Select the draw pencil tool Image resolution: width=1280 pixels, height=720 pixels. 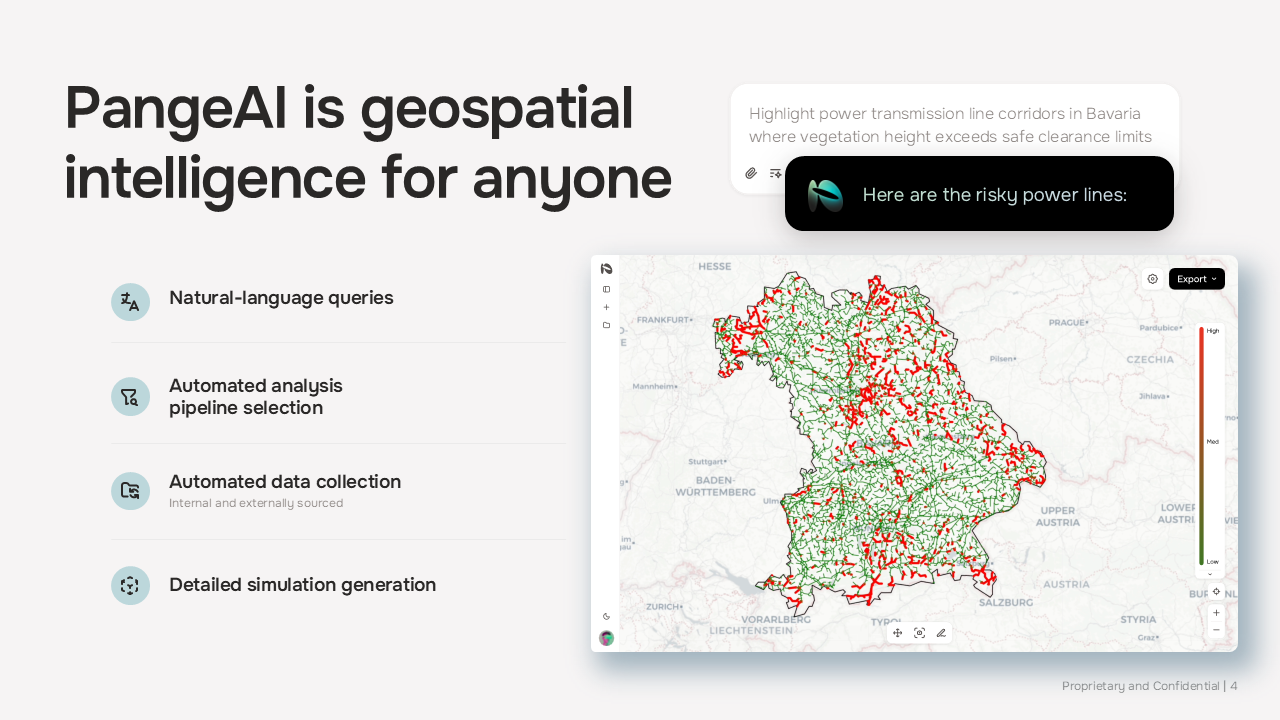pos(941,633)
